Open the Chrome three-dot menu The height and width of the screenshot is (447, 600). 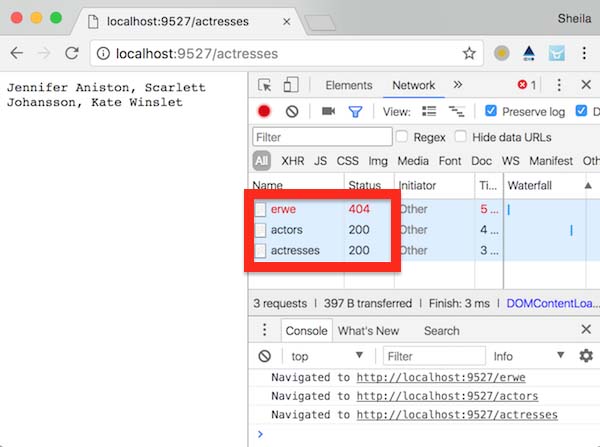tap(584, 53)
